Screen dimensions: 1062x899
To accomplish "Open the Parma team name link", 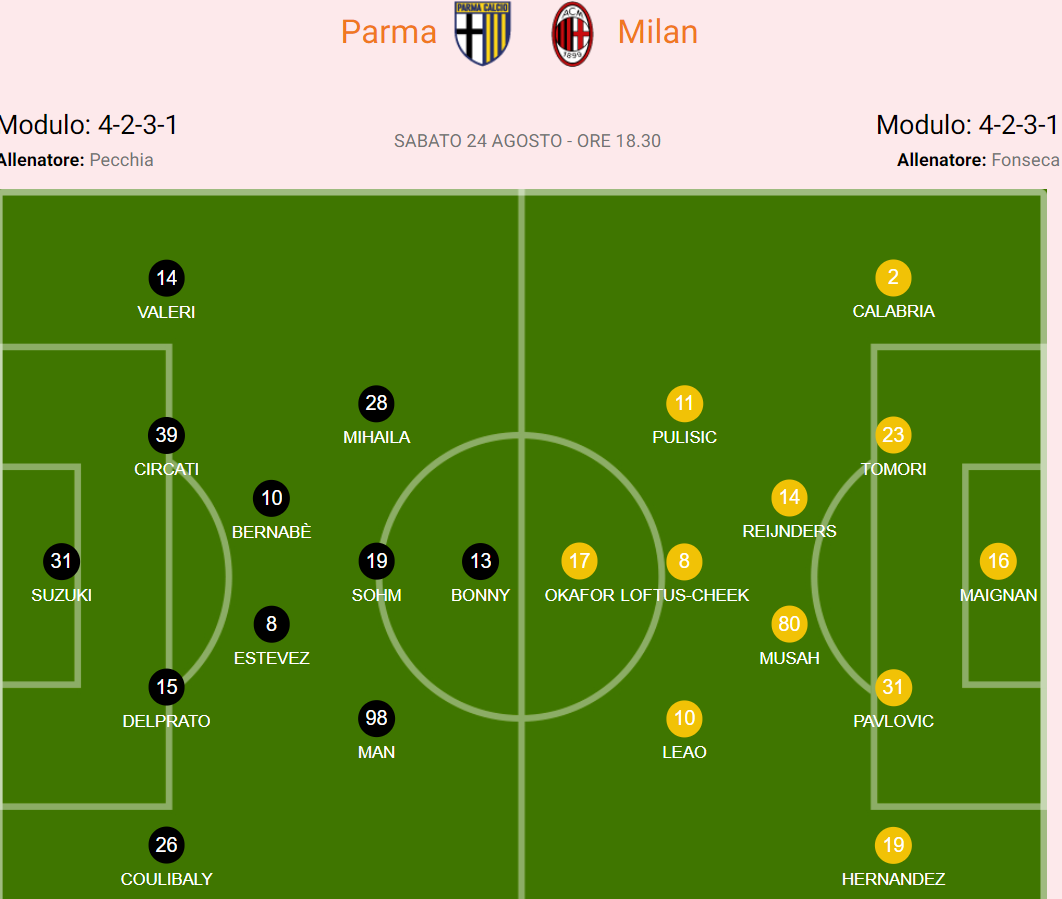I will (389, 32).
